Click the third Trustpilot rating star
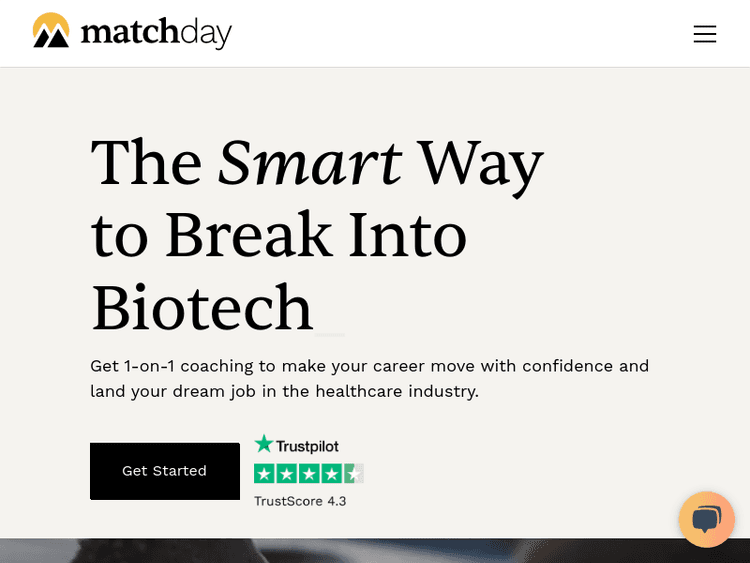750x563 pixels. click(x=309, y=474)
